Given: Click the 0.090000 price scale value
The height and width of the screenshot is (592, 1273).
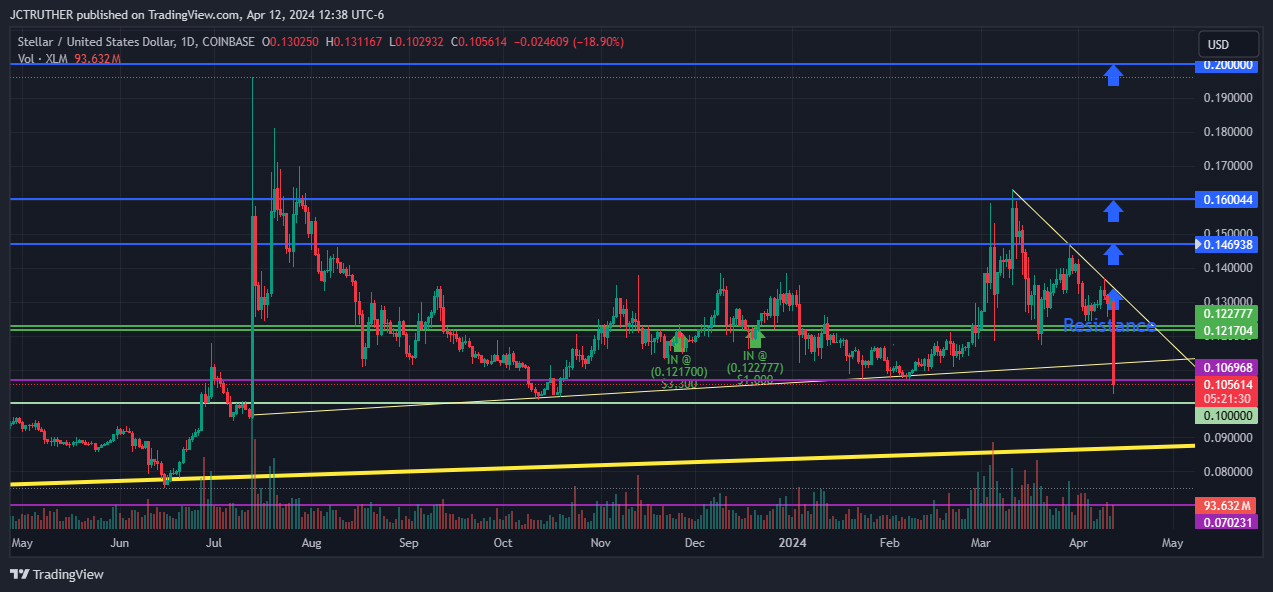Looking at the screenshot, I should point(1226,438).
